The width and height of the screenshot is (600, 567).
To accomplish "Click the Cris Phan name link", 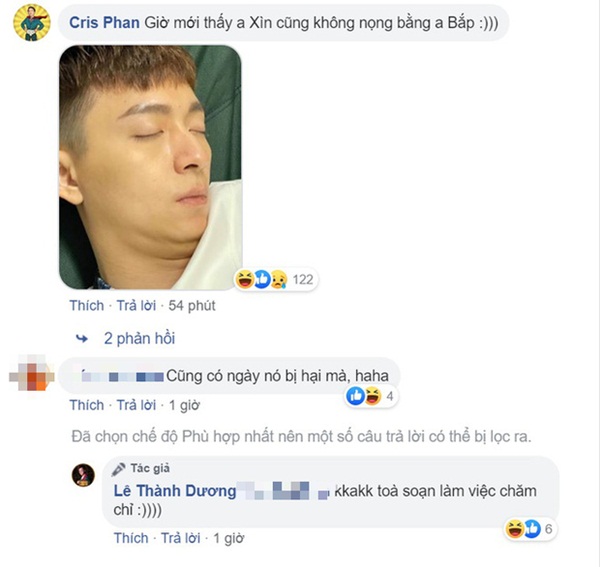I will coord(104,23).
